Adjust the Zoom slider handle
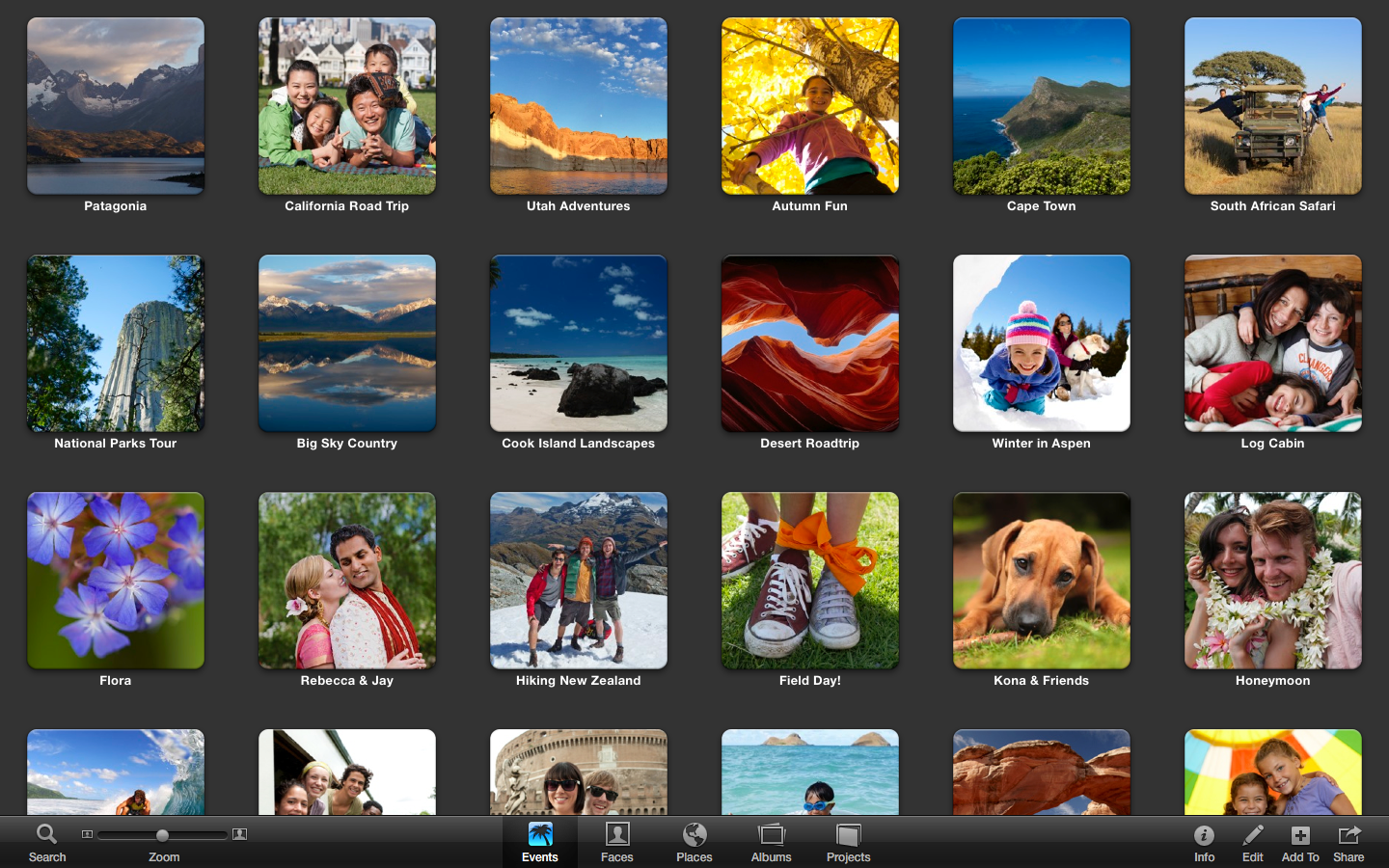1389x868 pixels. (162, 835)
